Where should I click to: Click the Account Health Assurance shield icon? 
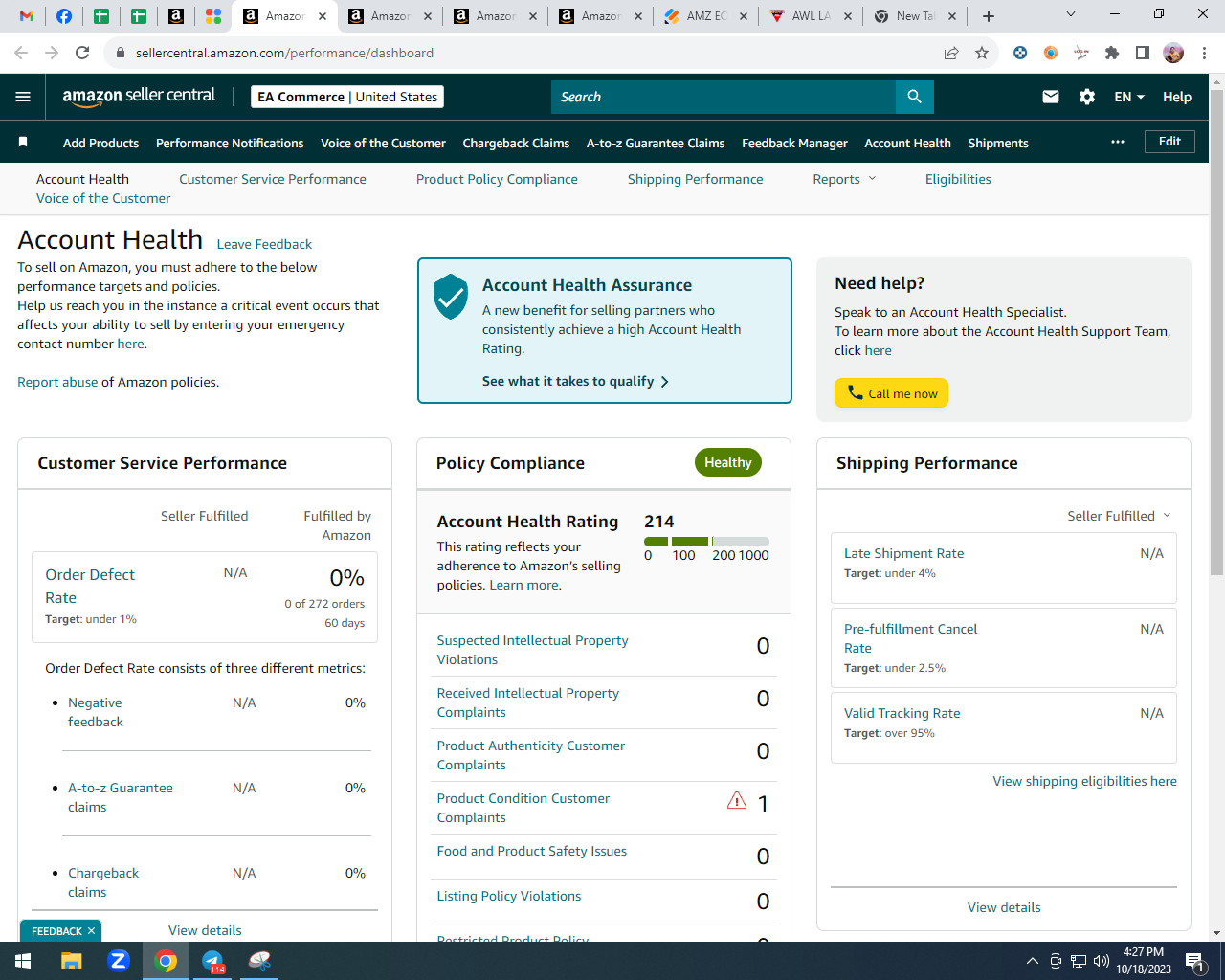tap(451, 297)
